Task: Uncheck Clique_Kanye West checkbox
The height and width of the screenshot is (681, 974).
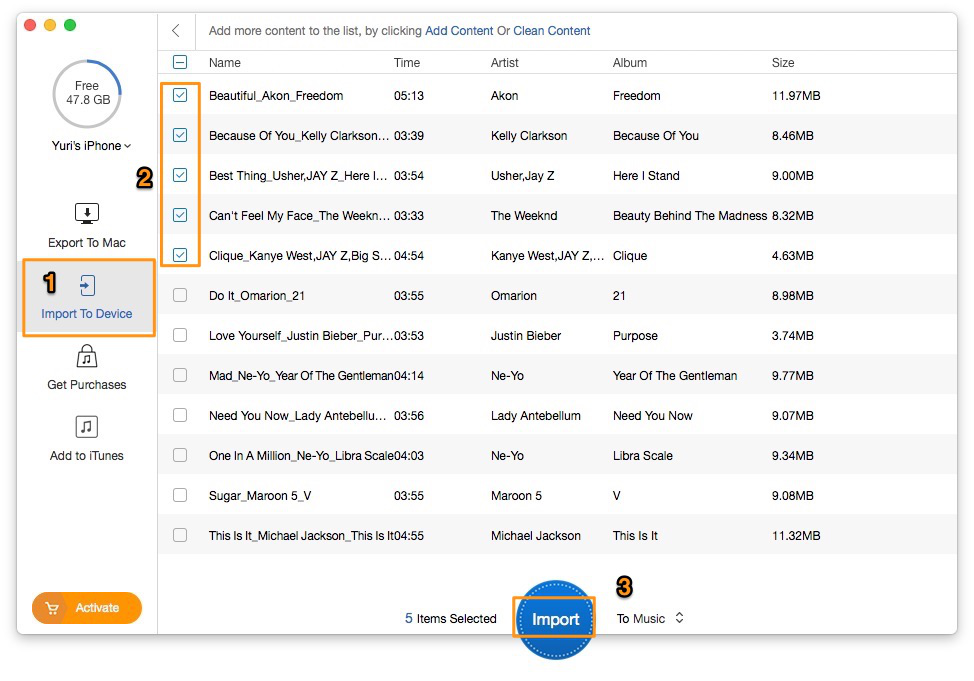Action: (180, 255)
